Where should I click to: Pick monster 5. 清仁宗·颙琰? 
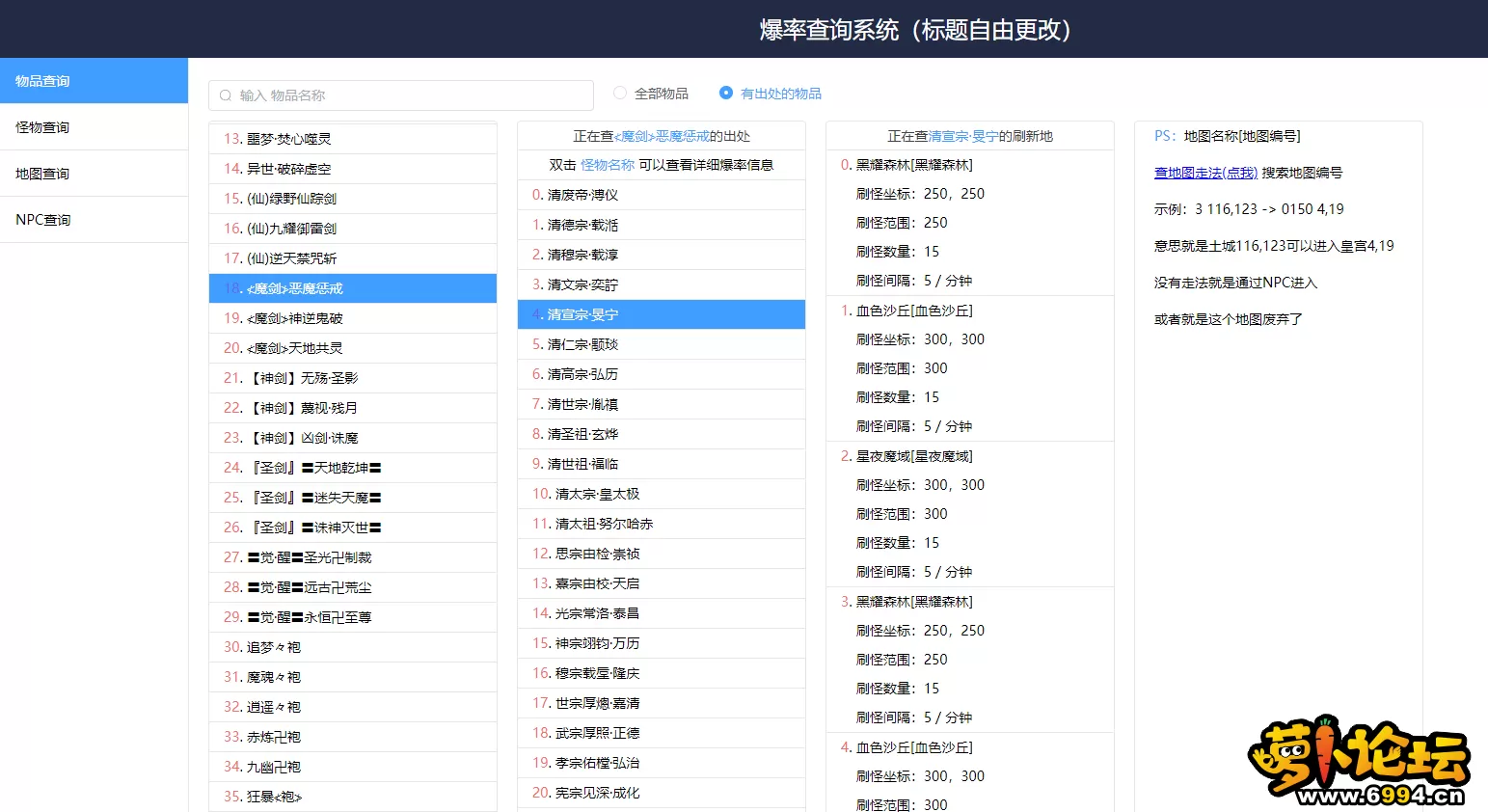(662, 344)
